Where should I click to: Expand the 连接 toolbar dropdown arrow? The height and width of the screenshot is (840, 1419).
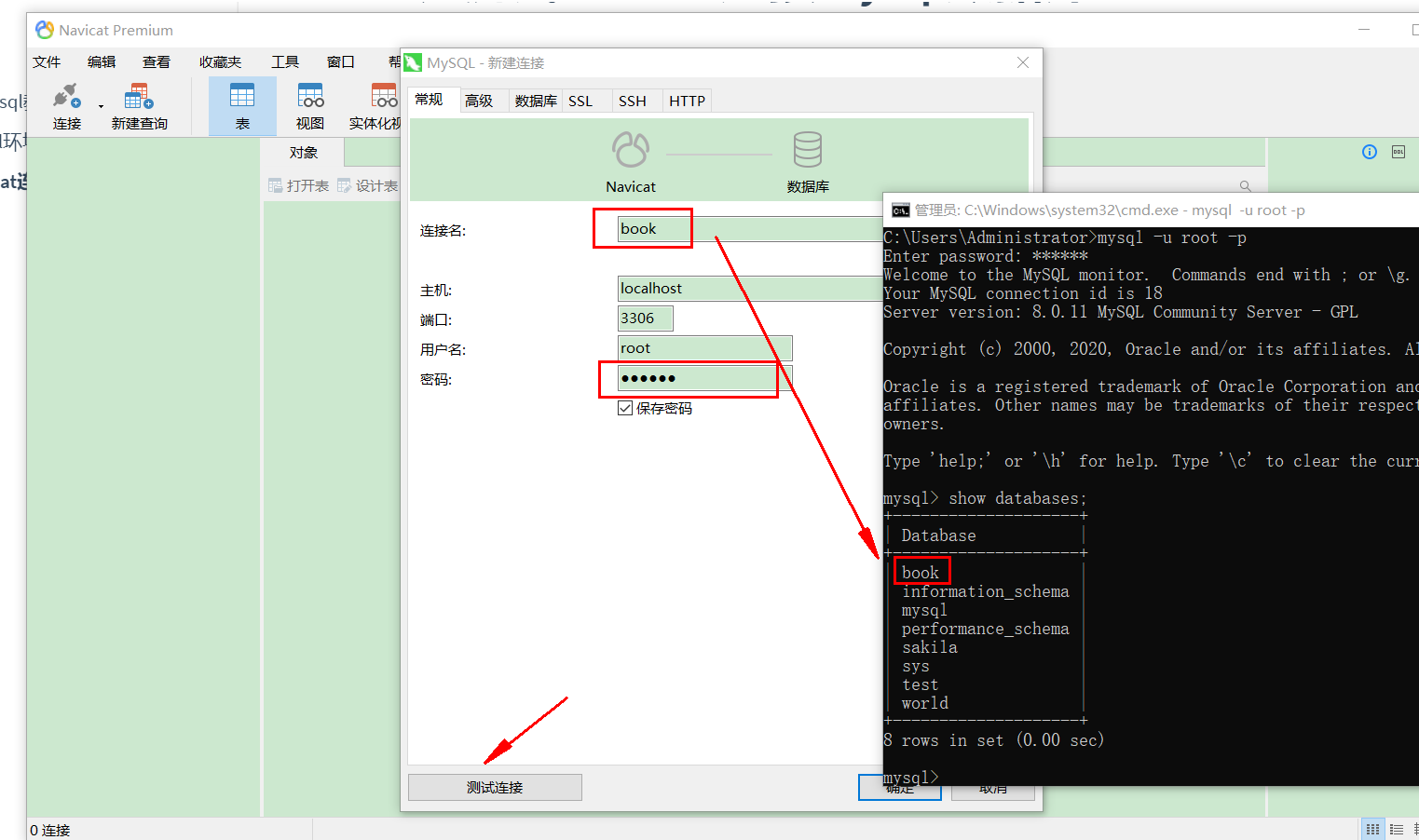[101, 106]
